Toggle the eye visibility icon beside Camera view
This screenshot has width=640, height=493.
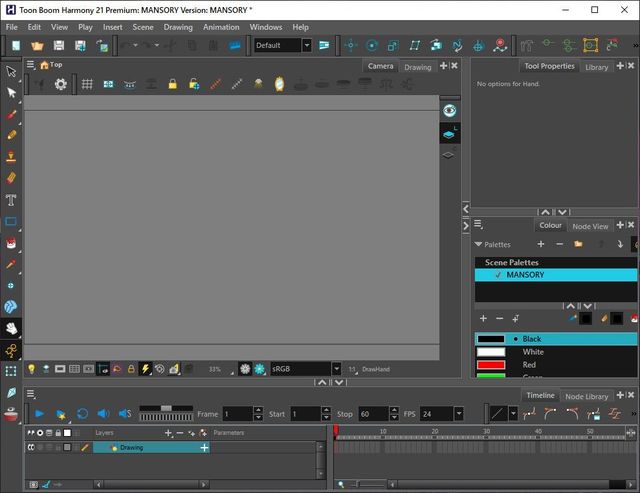449,110
